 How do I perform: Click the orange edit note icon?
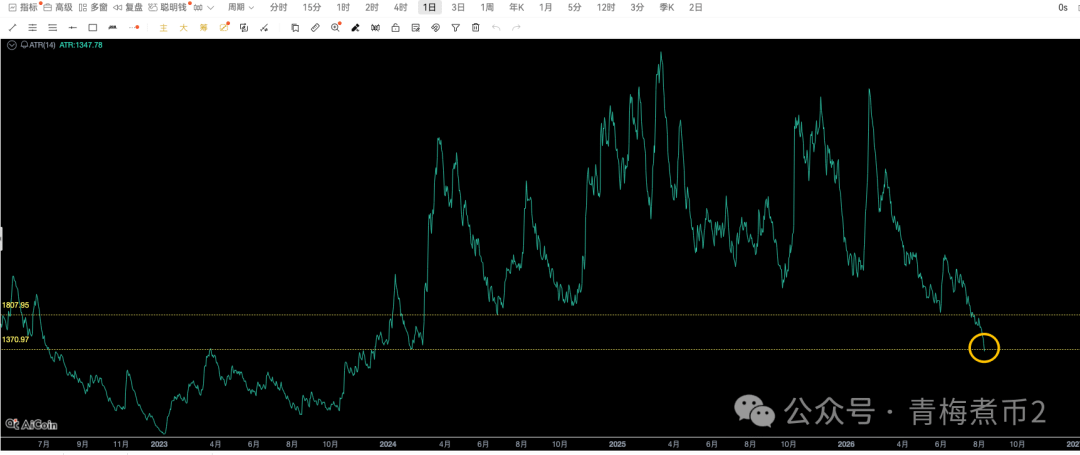224,28
